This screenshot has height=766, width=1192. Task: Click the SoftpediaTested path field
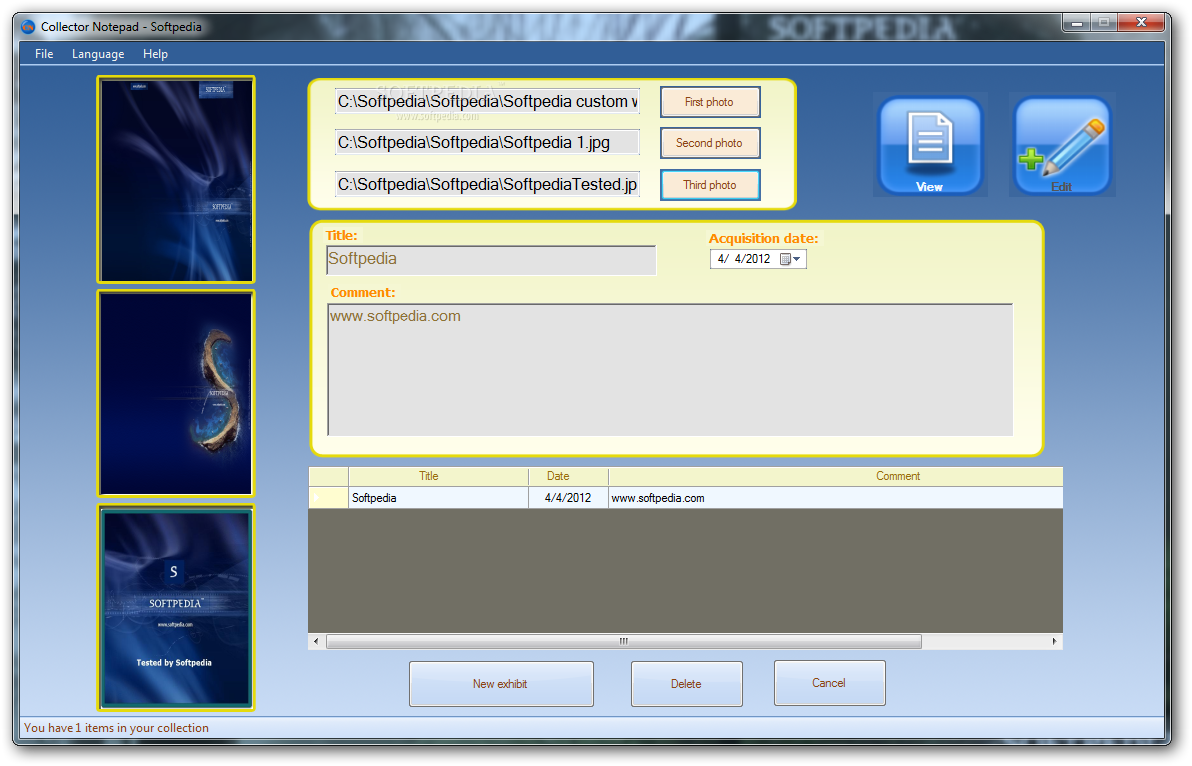(487, 184)
